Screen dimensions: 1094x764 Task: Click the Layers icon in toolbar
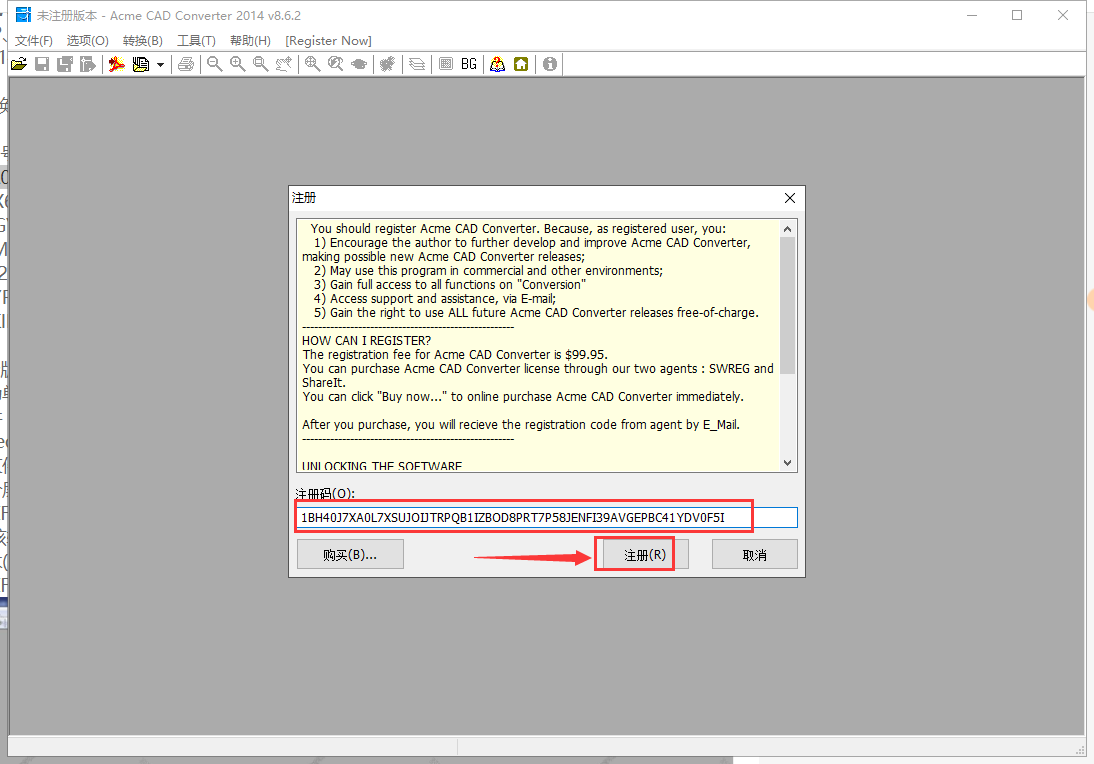click(417, 64)
